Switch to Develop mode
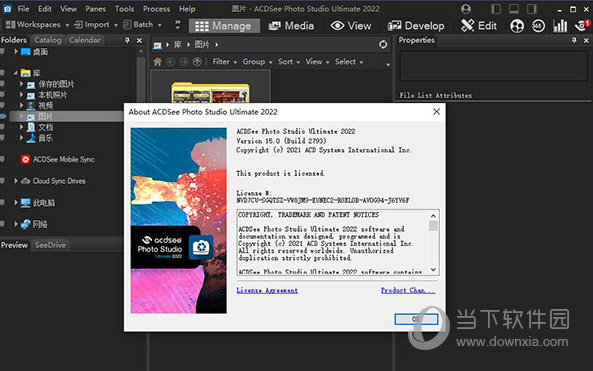 pos(416,26)
